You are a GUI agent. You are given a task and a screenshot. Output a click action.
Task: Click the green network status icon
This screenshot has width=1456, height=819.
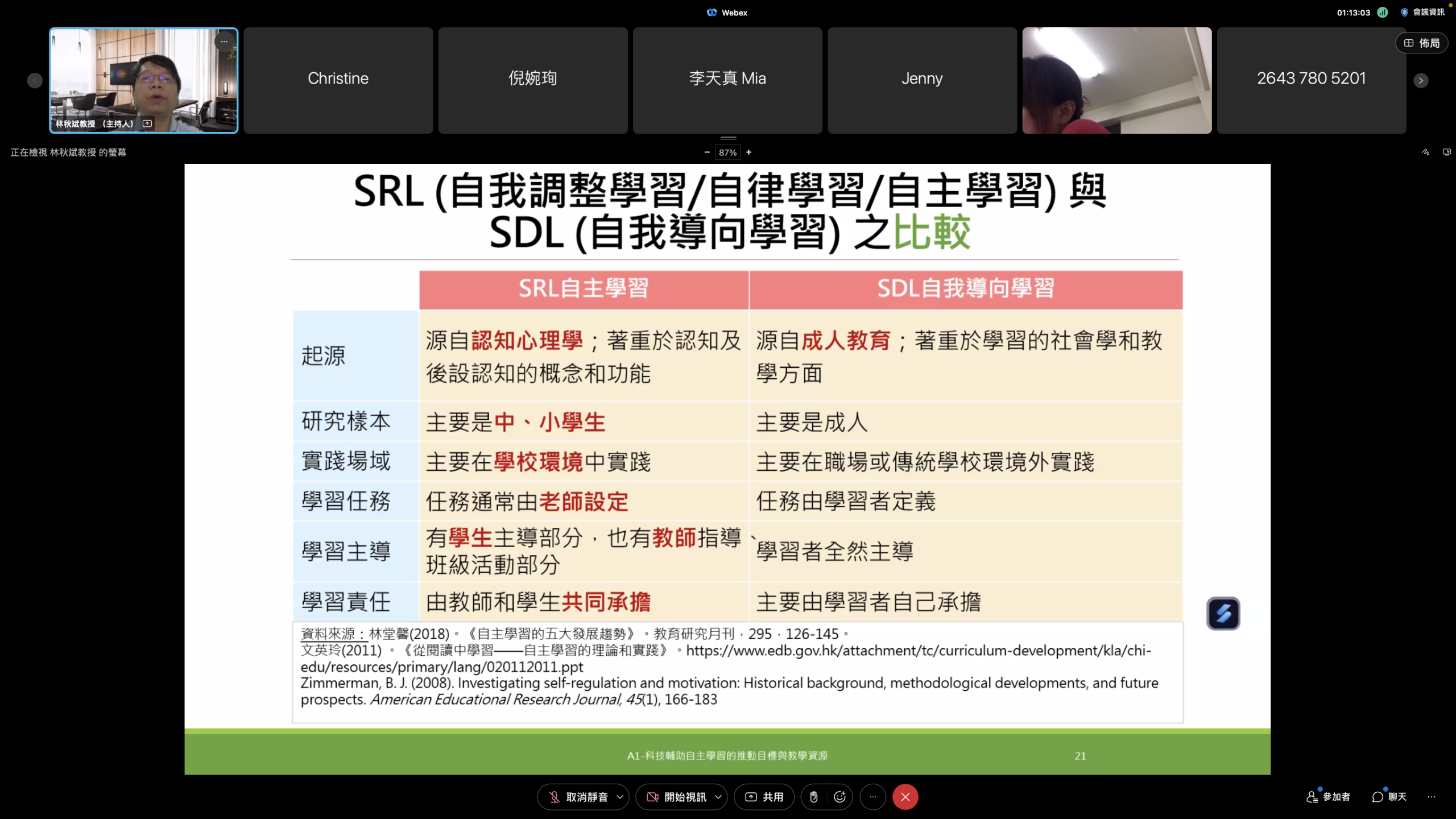pos(1383,13)
